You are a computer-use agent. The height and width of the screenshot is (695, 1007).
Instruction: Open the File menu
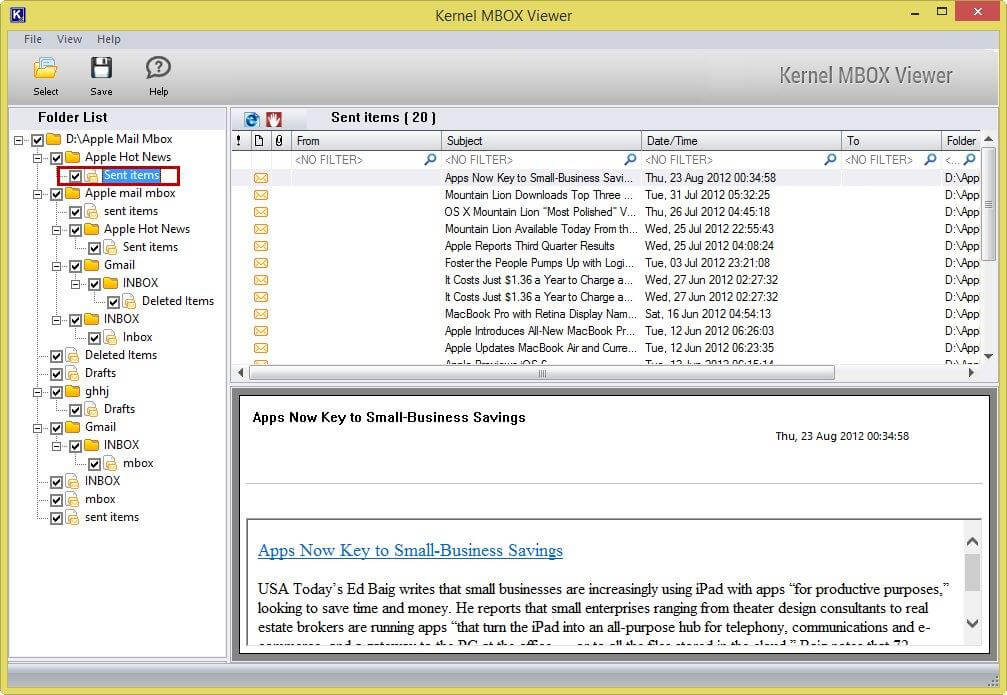33,39
